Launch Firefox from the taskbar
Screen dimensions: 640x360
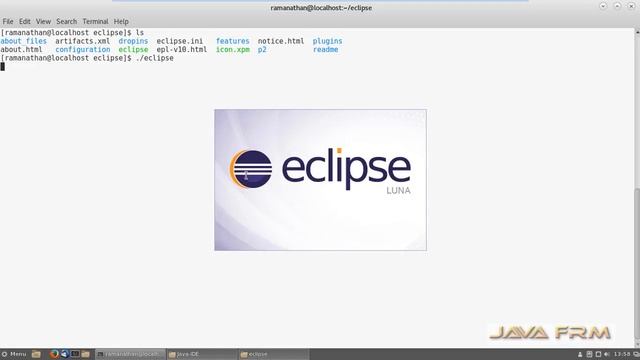point(54,354)
